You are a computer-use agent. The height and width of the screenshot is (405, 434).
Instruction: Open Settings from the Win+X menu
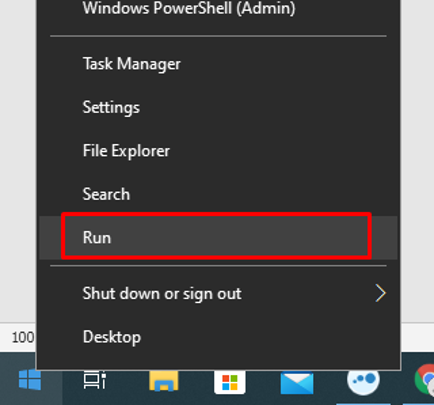click(x=218, y=107)
